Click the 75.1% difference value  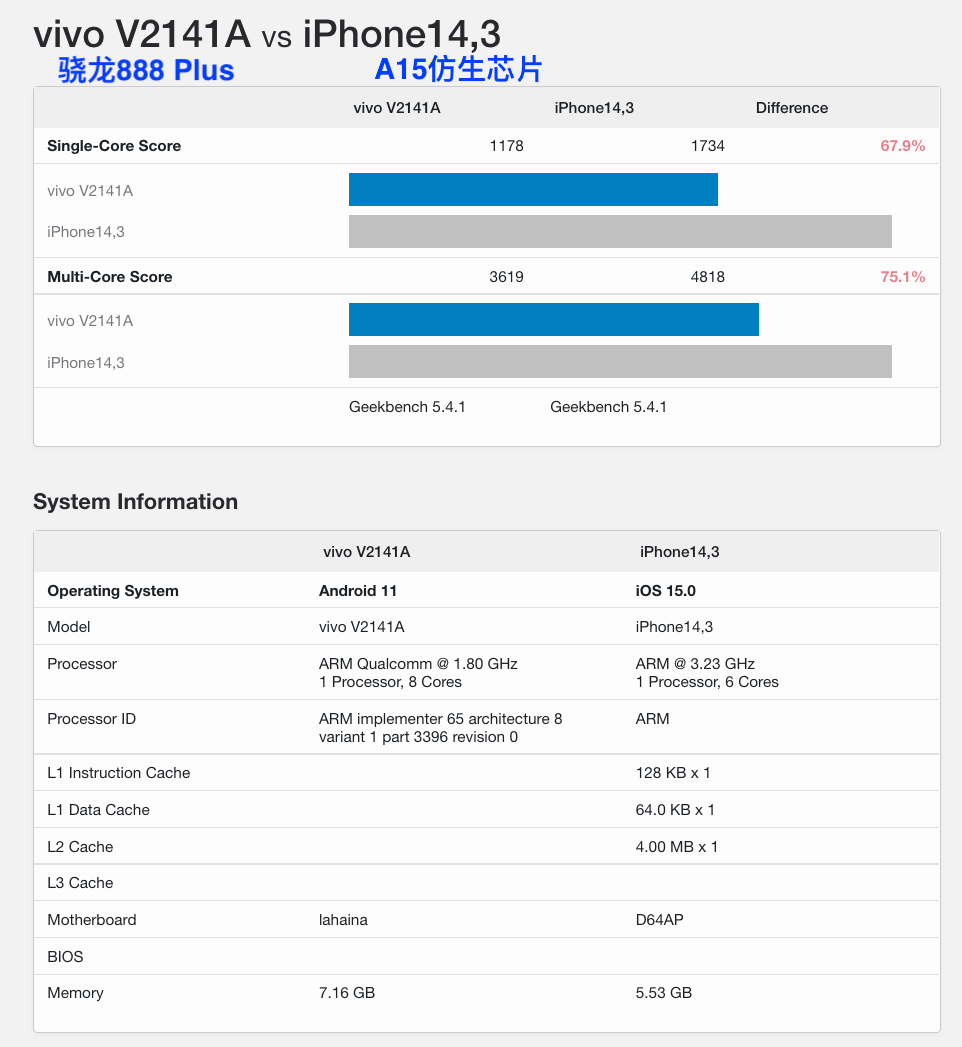tap(903, 276)
